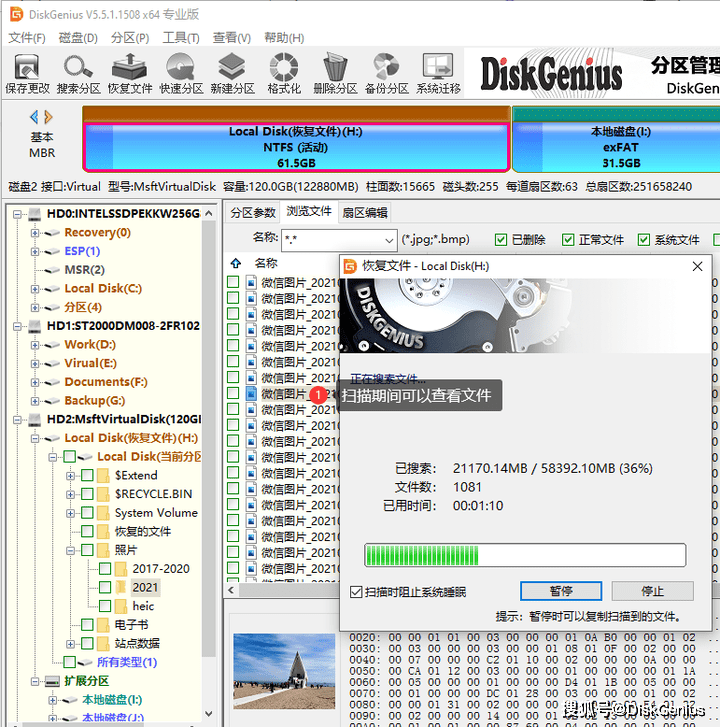Click the up-folder arrow in file list
720x727 pixels.
pyautogui.click(x=236, y=263)
